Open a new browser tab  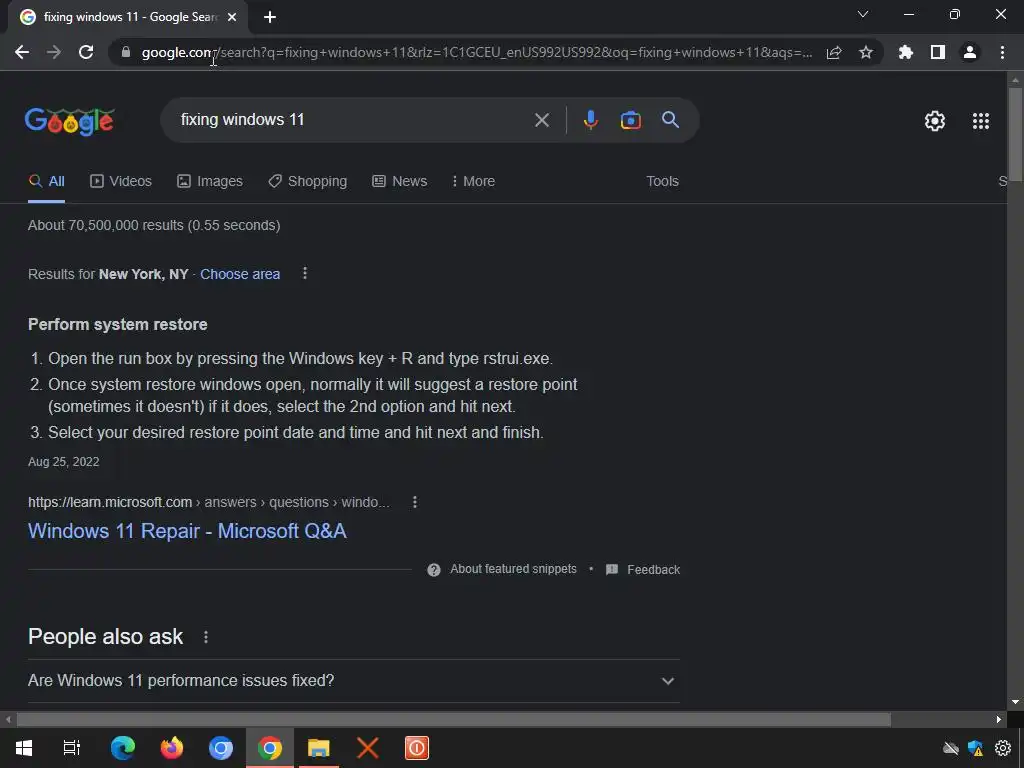pos(270,17)
